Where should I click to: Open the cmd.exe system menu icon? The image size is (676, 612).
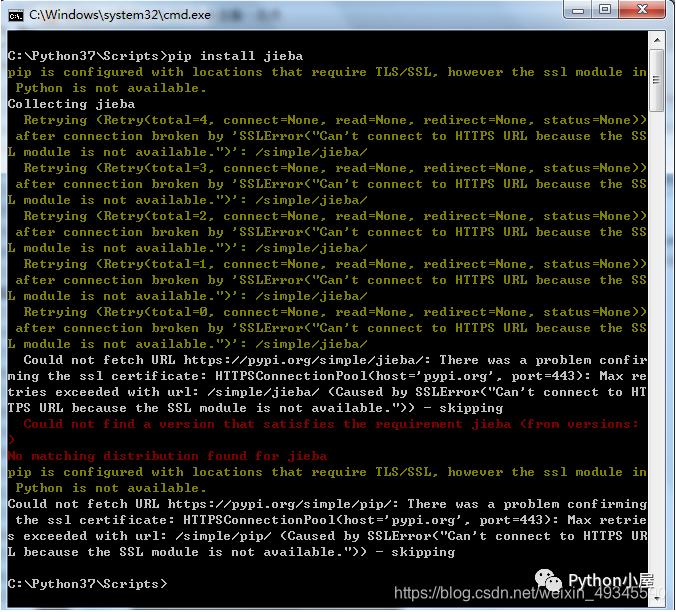(x=16, y=16)
